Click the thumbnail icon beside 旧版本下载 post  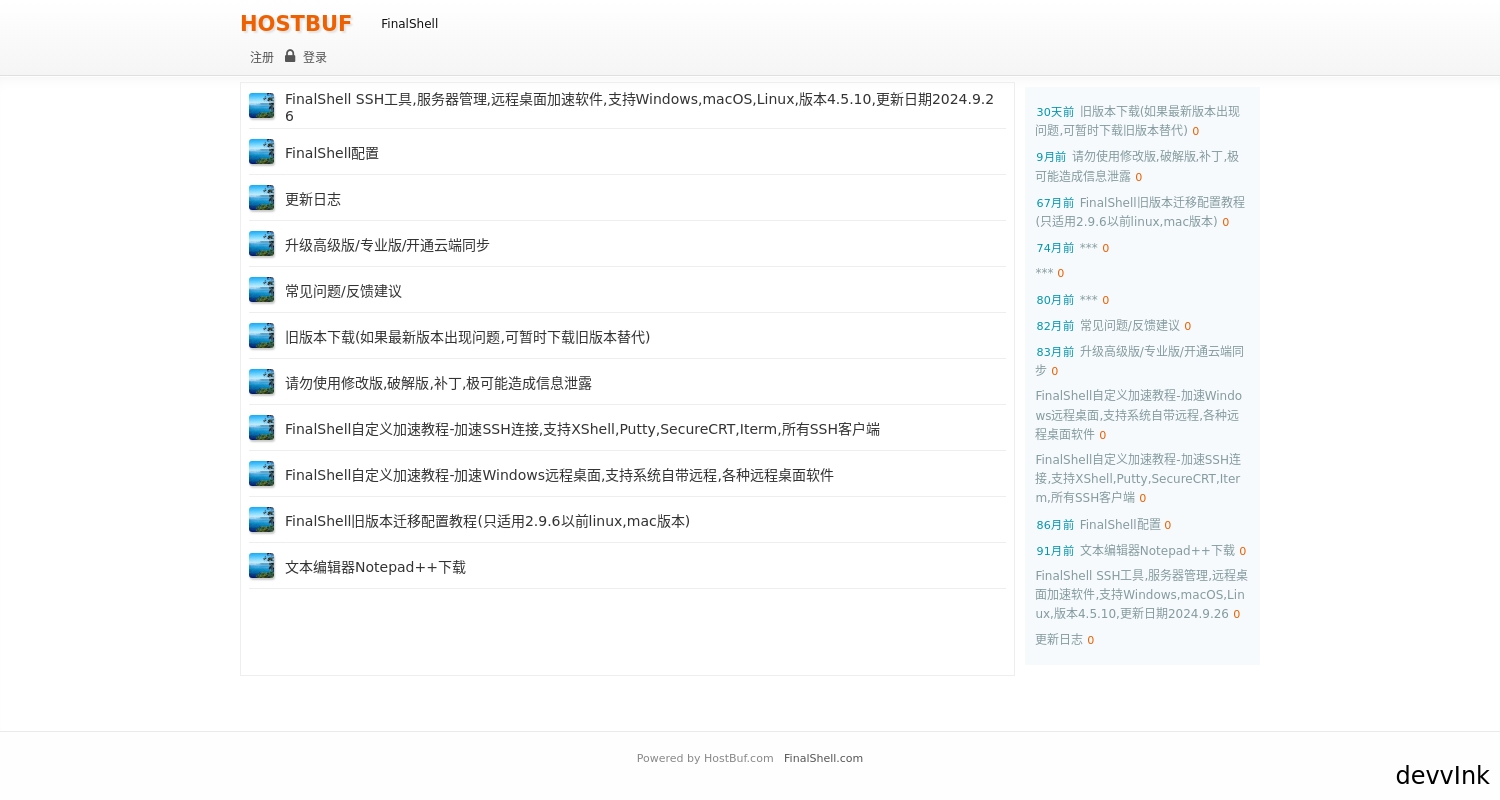click(x=261, y=336)
